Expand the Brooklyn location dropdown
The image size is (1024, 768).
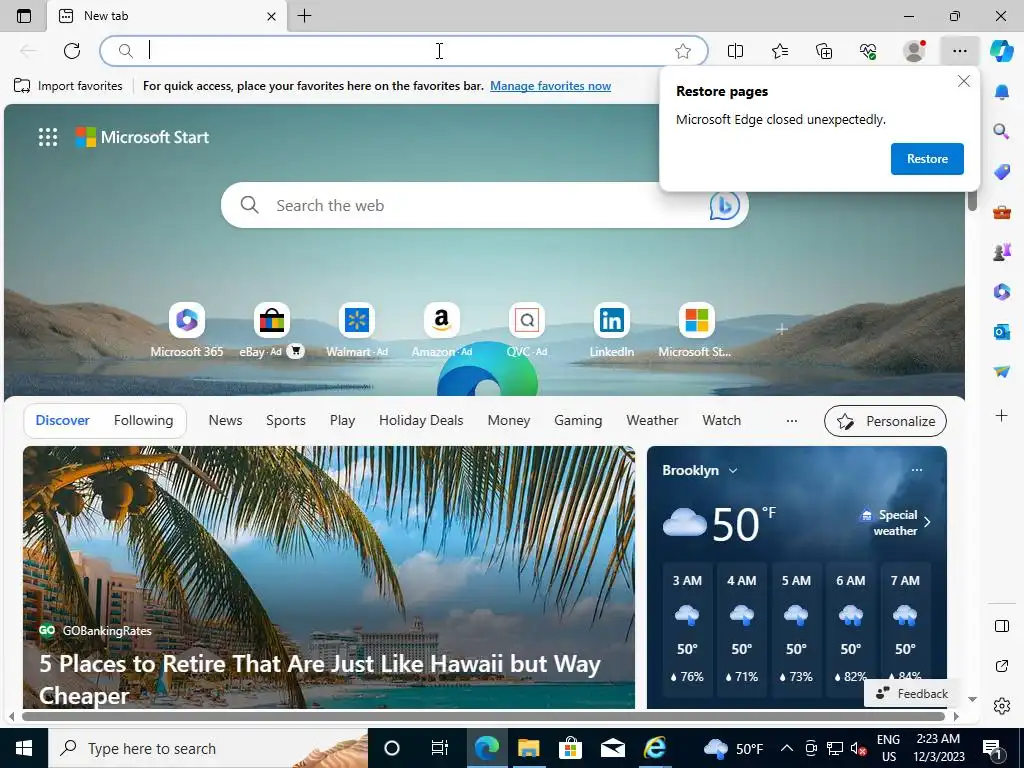[x=733, y=471]
